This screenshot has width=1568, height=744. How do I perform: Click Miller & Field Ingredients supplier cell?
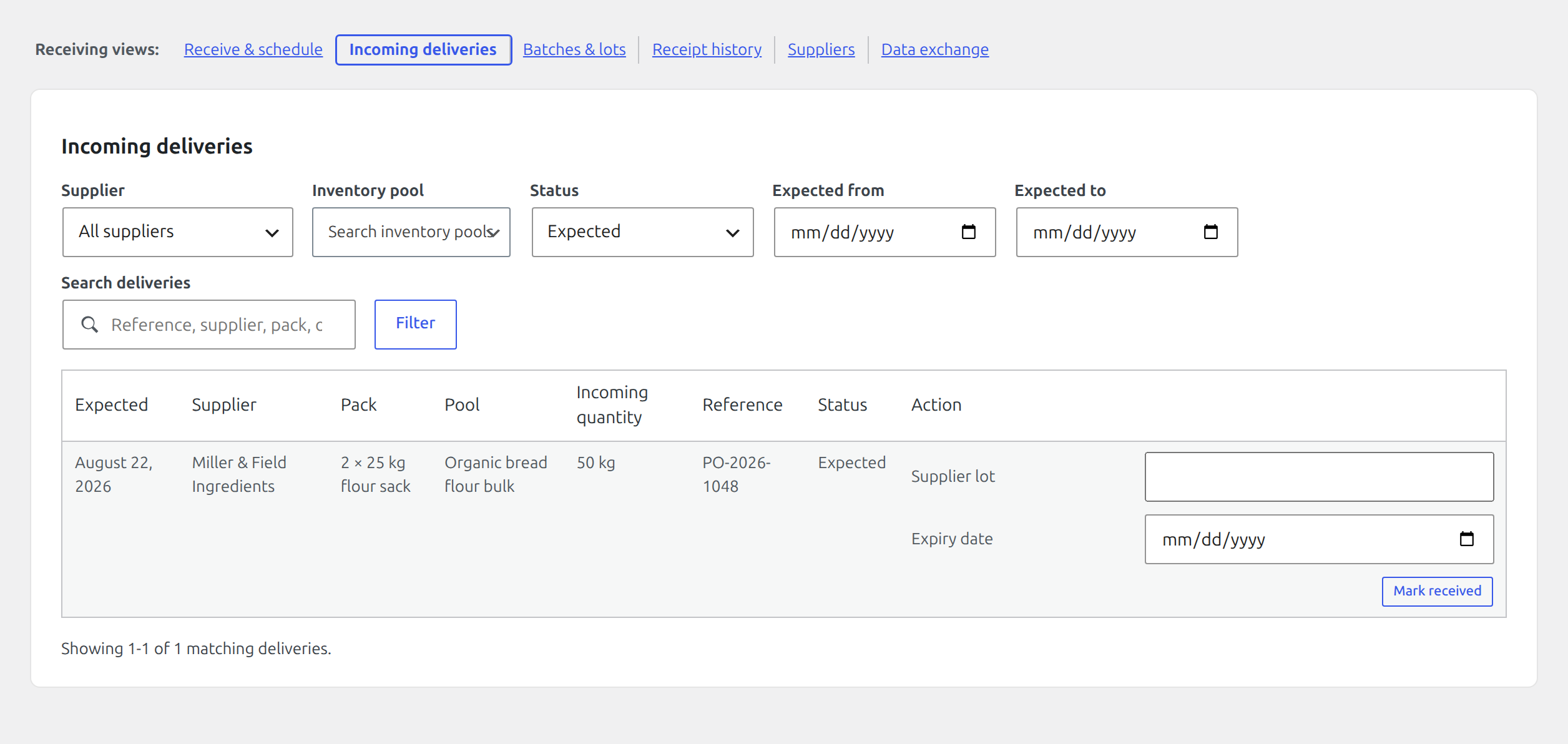[x=239, y=474]
